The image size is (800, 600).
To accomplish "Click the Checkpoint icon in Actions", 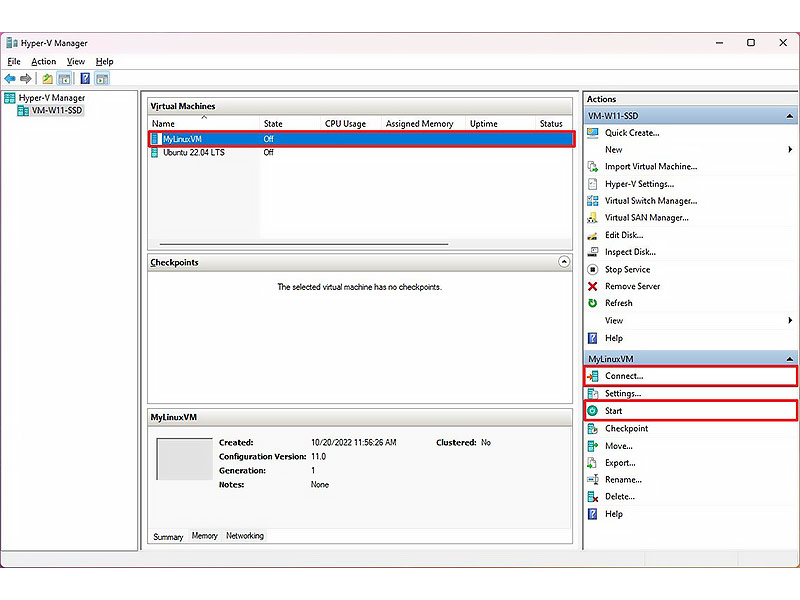I will [592, 429].
